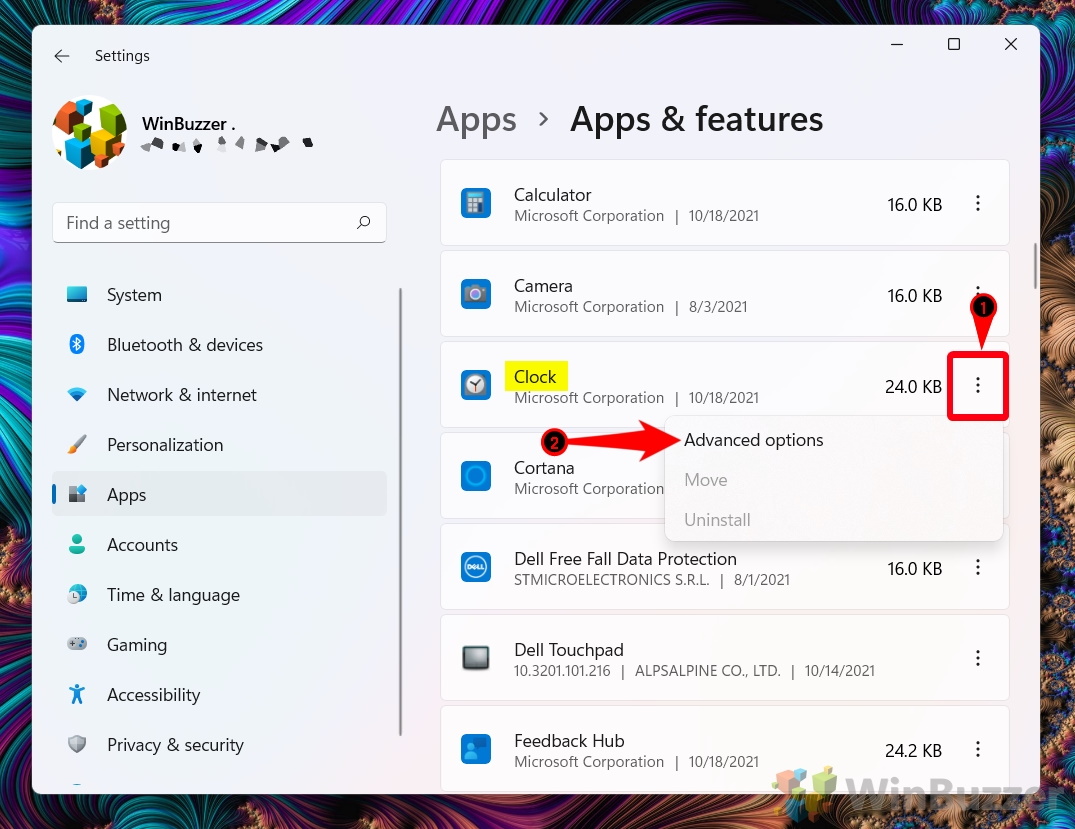This screenshot has height=829, width=1075.
Task: Toggle the three-dot menu for Clock
Action: [x=978, y=385]
